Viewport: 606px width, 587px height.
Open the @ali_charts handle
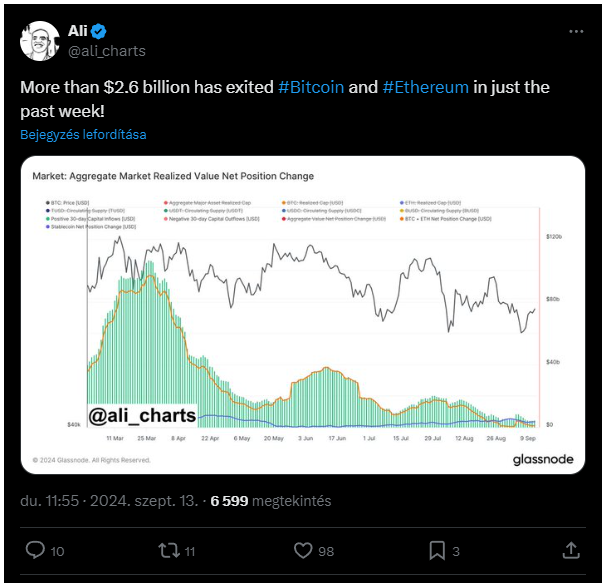pyautogui.click(x=107, y=51)
